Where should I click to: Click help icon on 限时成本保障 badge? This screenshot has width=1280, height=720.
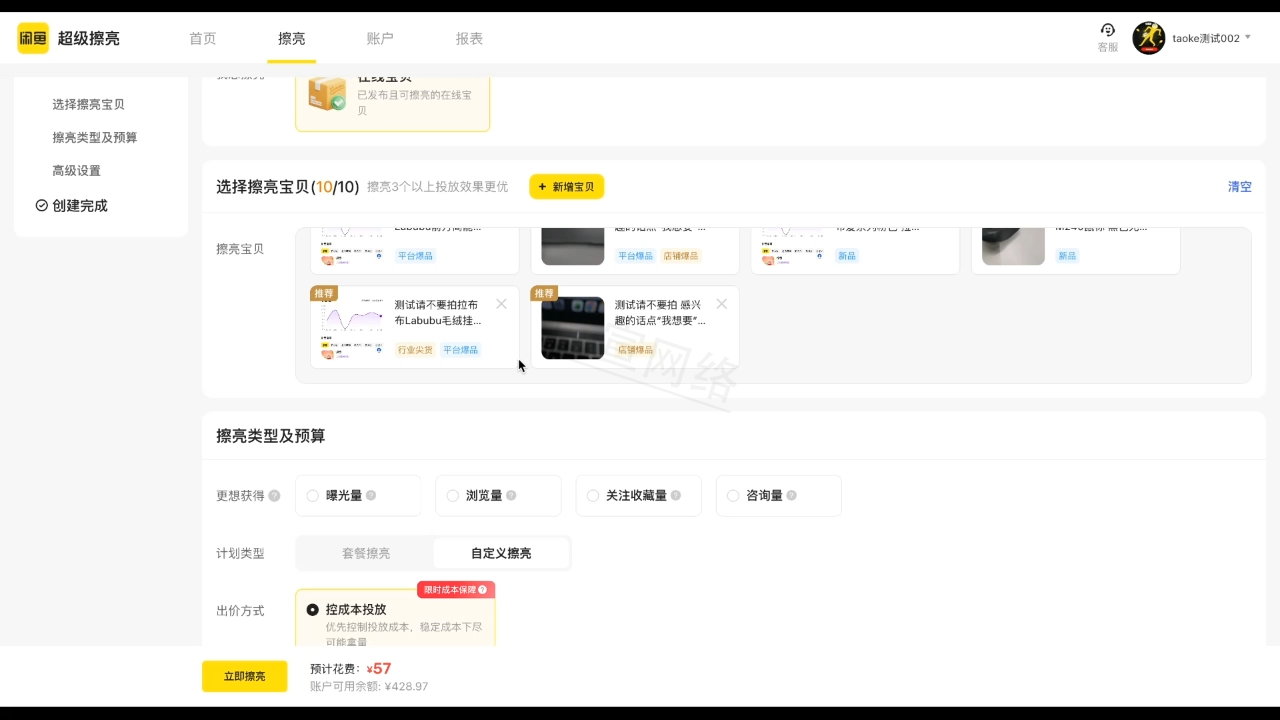[x=482, y=590]
